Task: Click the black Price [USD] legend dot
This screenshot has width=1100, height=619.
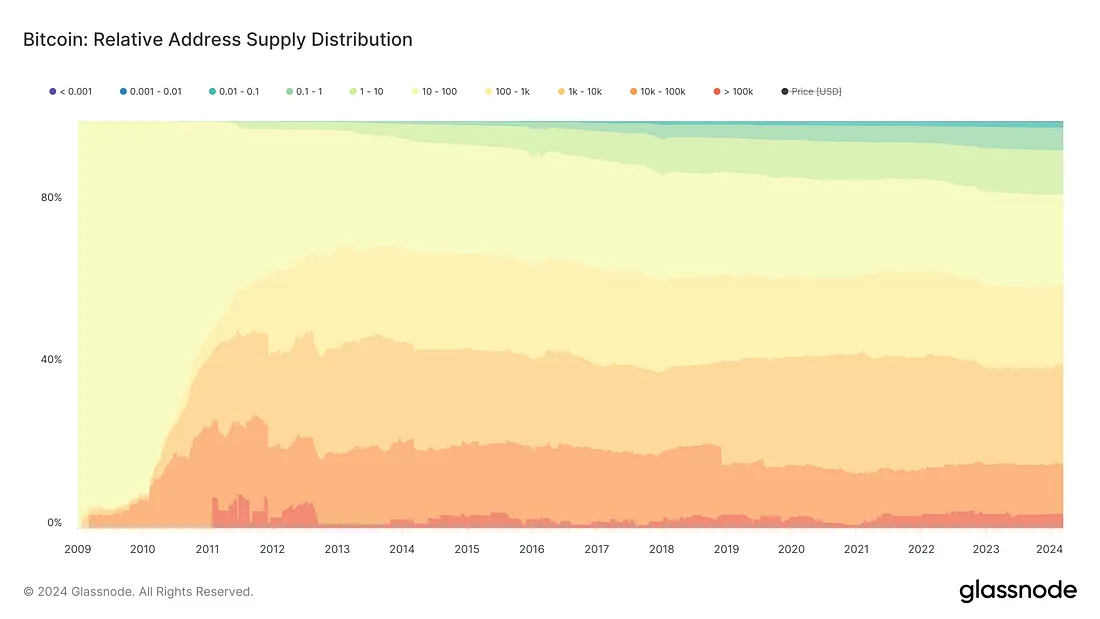Action: click(x=785, y=92)
